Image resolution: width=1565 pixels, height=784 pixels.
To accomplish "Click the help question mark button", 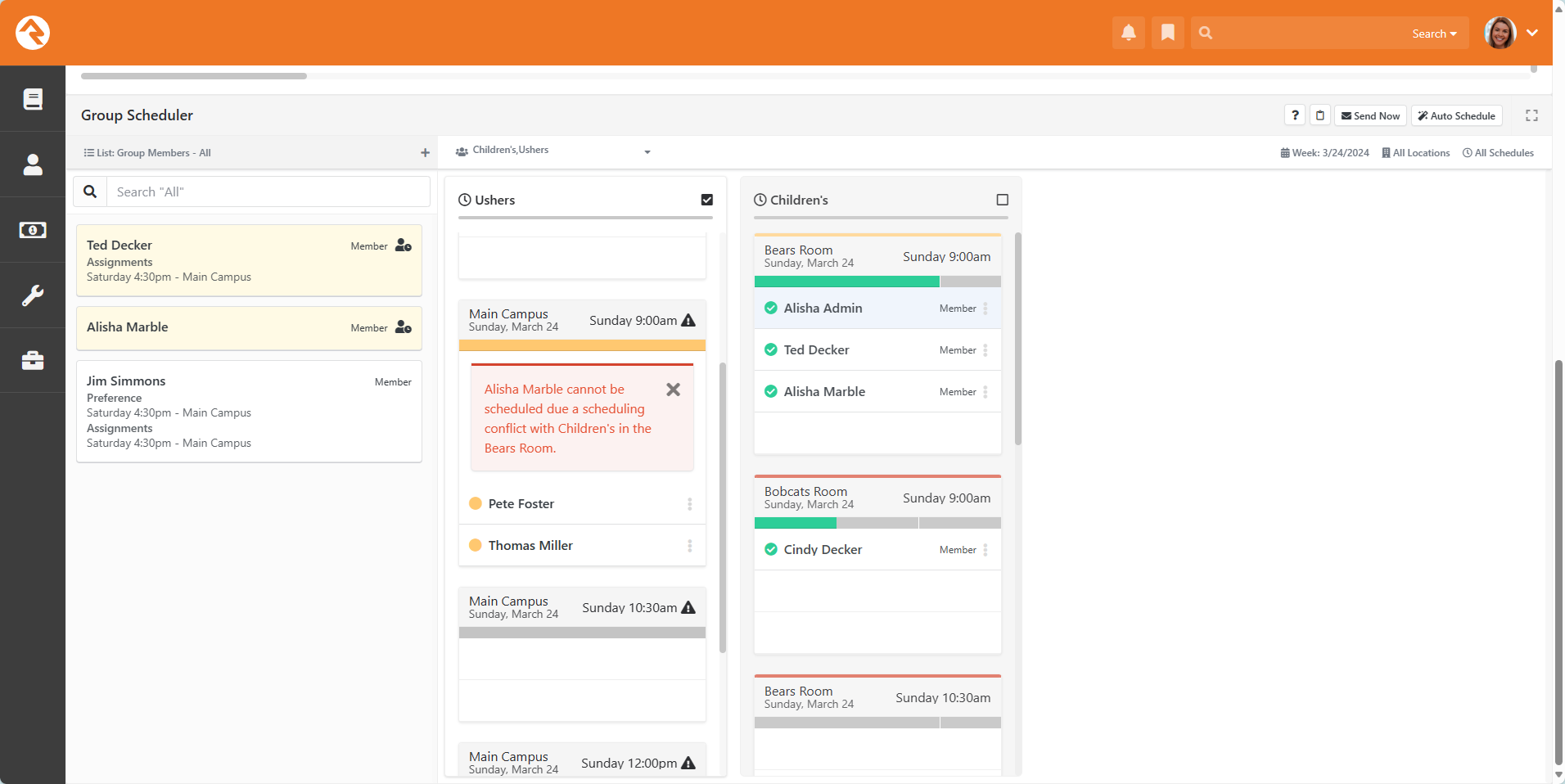I will pyautogui.click(x=1294, y=115).
